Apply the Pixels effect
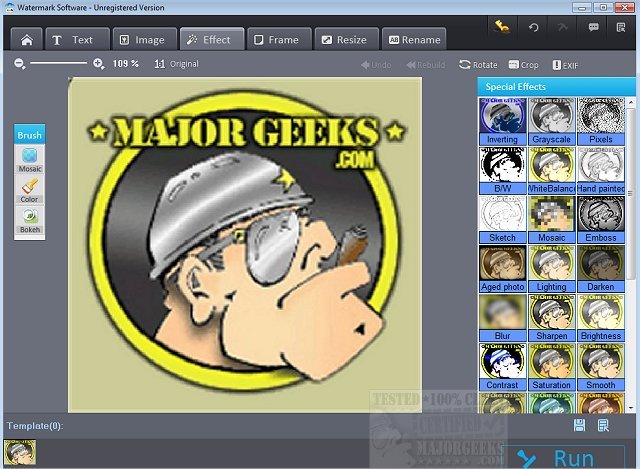 tap(601, 121)
